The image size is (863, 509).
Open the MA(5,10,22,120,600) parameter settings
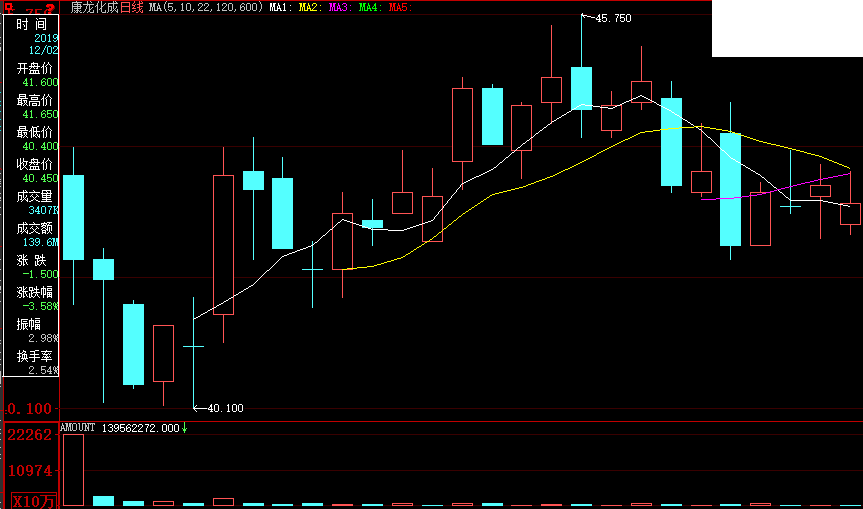pyautogui.click(x=205, y=8)
